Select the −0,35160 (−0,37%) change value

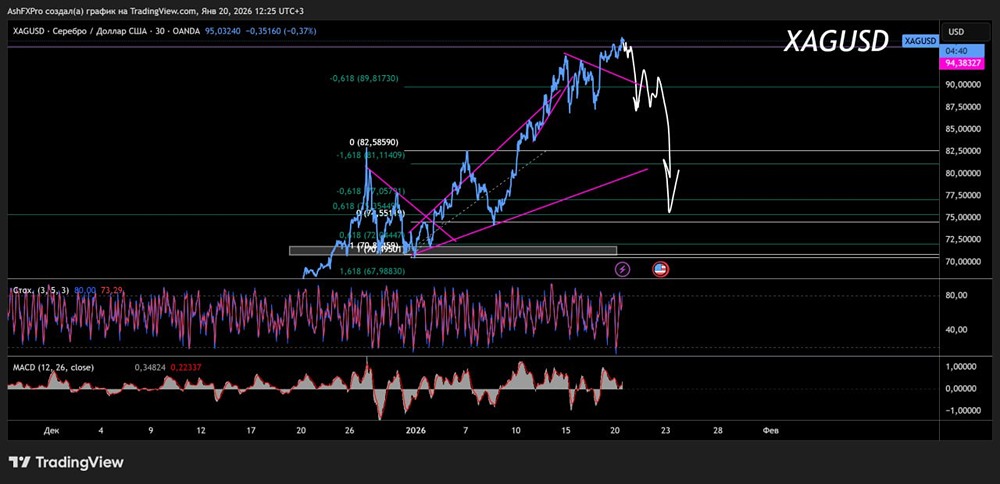(x=281, y=31)
